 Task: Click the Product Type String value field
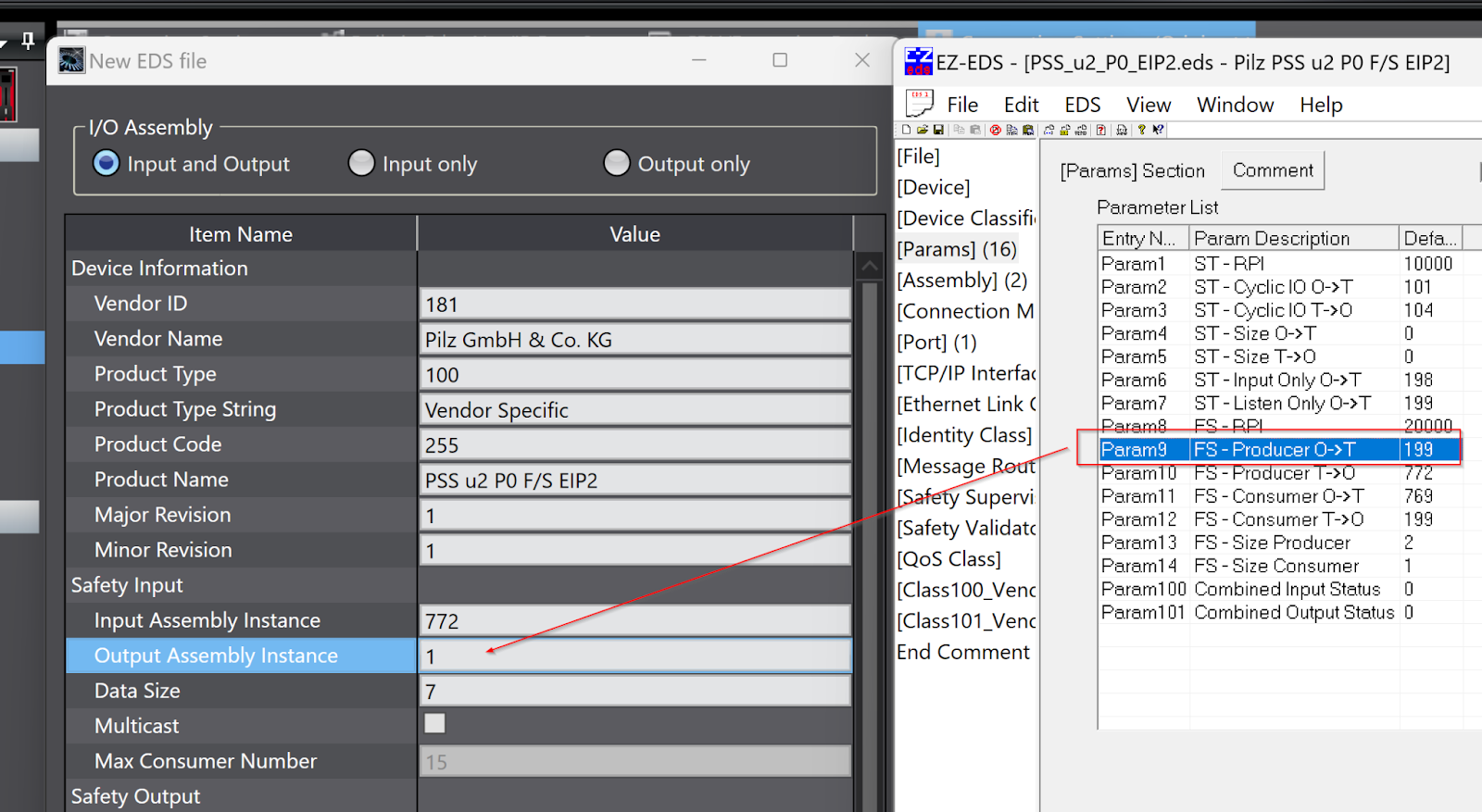click(634, 409)
